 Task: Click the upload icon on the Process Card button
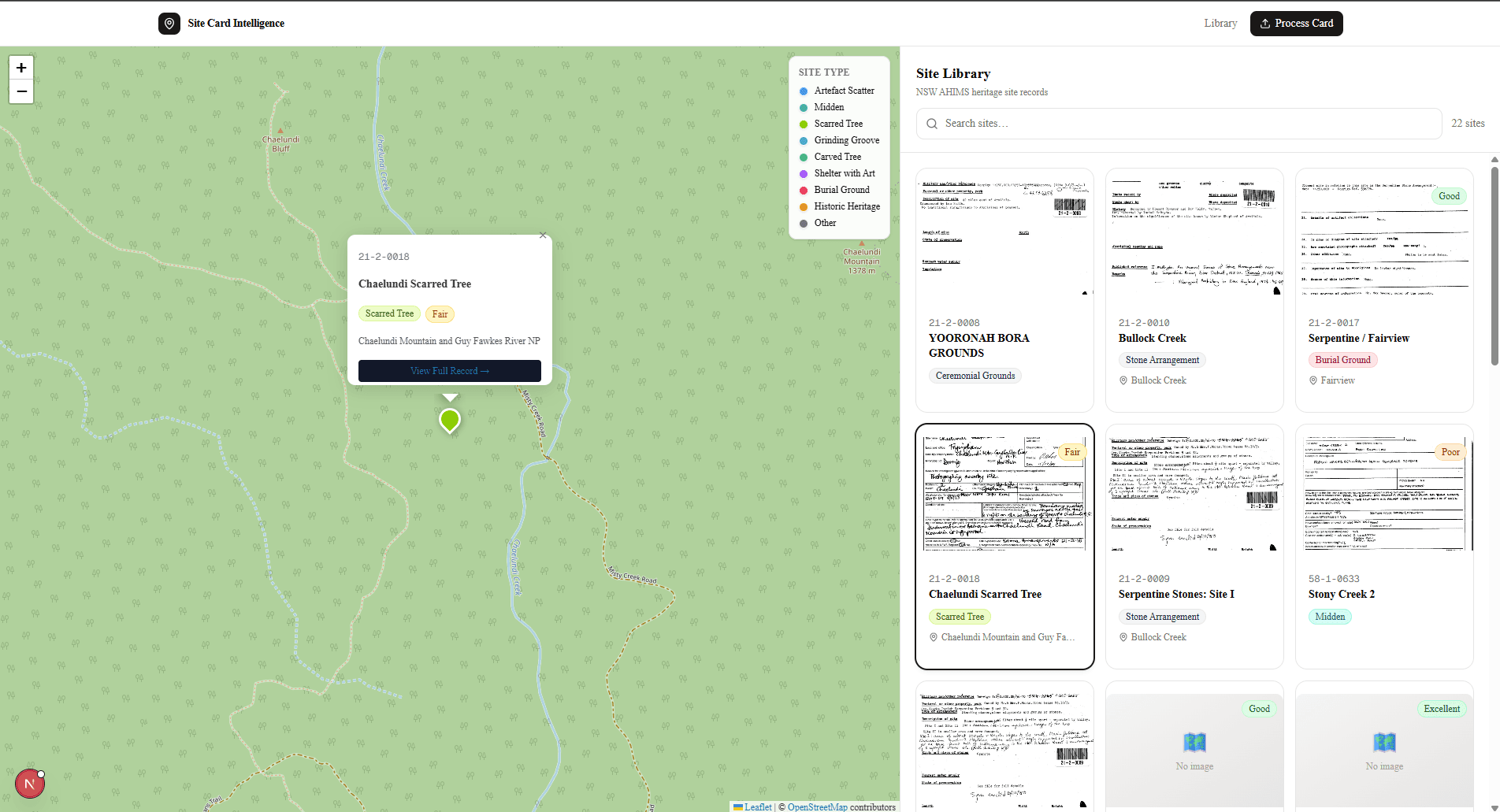pos(1267,23)
